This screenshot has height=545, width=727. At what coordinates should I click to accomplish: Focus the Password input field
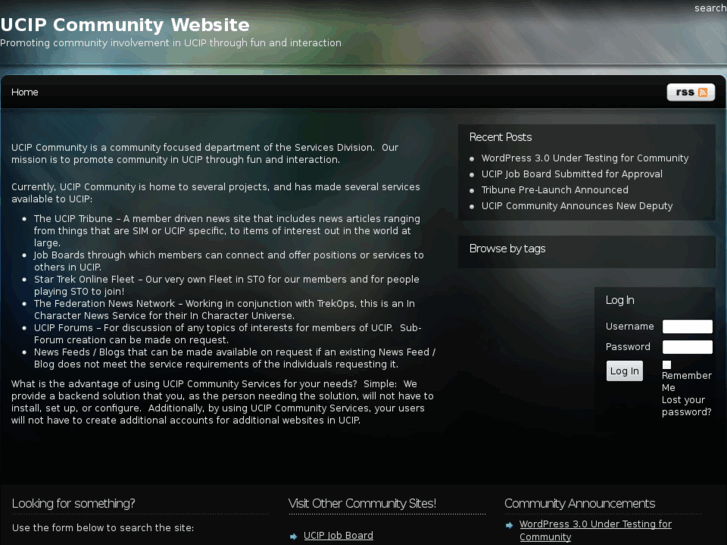(687, 347)
